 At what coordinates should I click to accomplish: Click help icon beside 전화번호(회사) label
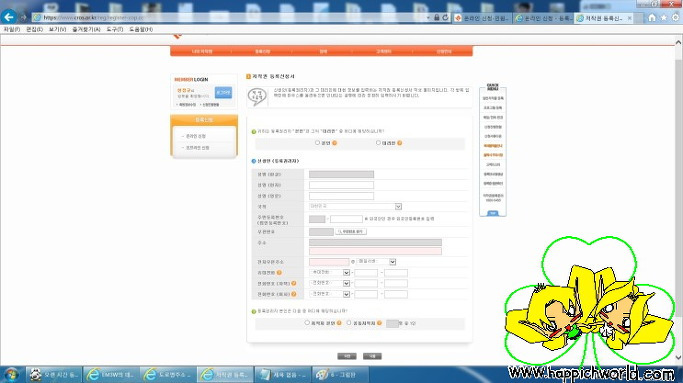[294, 294]
